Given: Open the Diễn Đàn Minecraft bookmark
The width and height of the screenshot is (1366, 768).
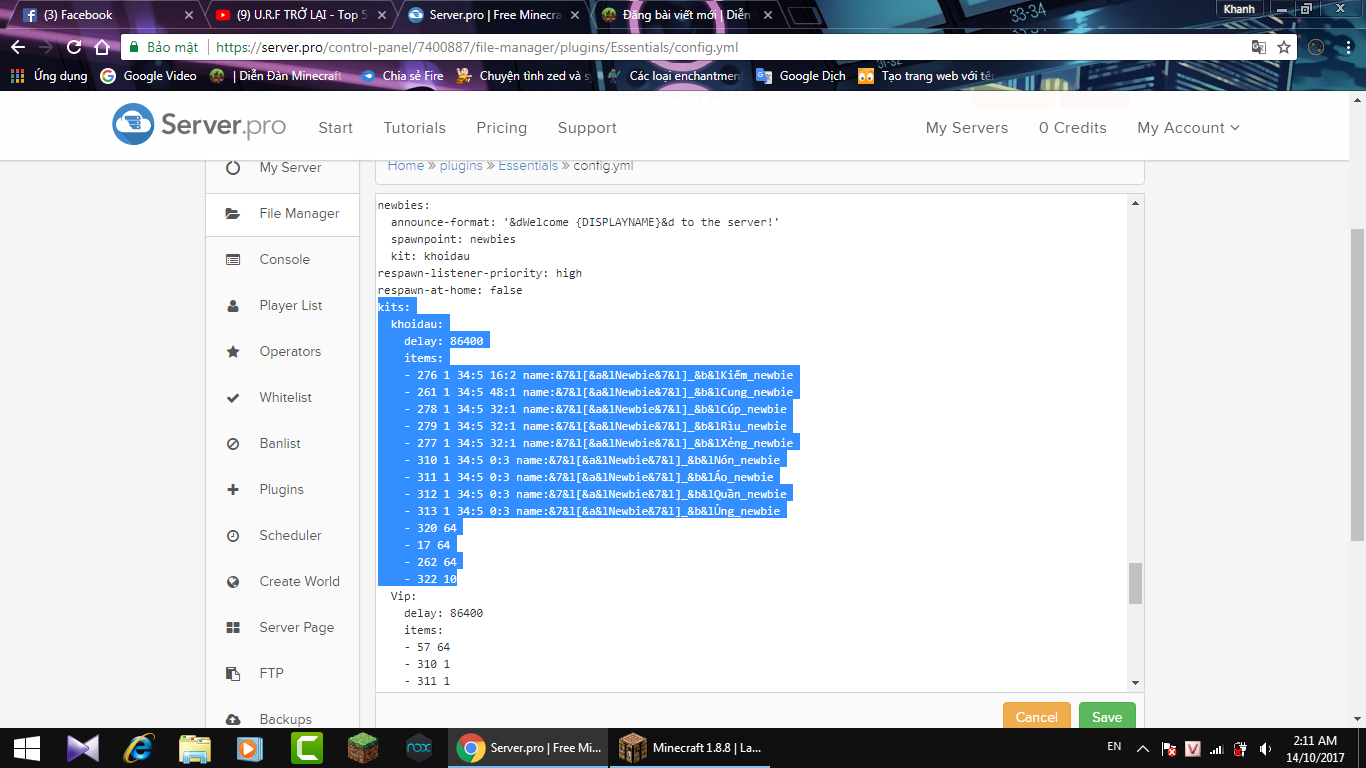Looking at the screenshot, I should [276, 76].
